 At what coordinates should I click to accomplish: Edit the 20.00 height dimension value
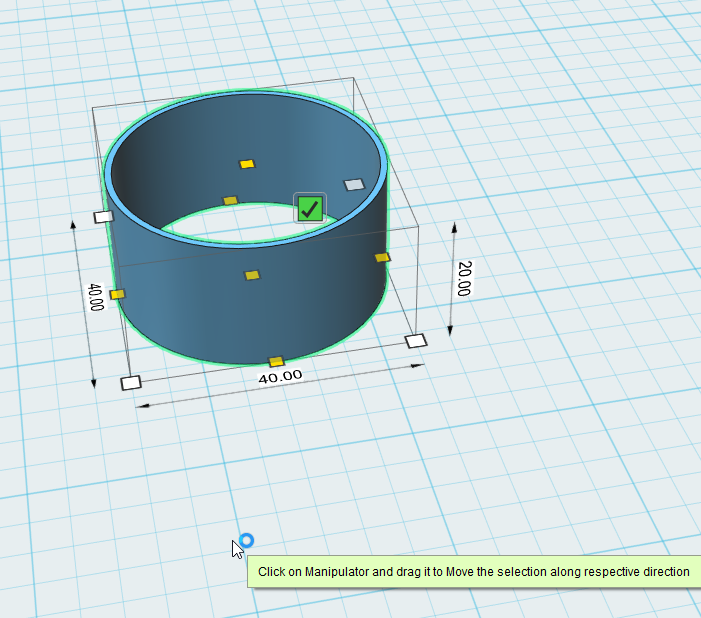(465, 279)
